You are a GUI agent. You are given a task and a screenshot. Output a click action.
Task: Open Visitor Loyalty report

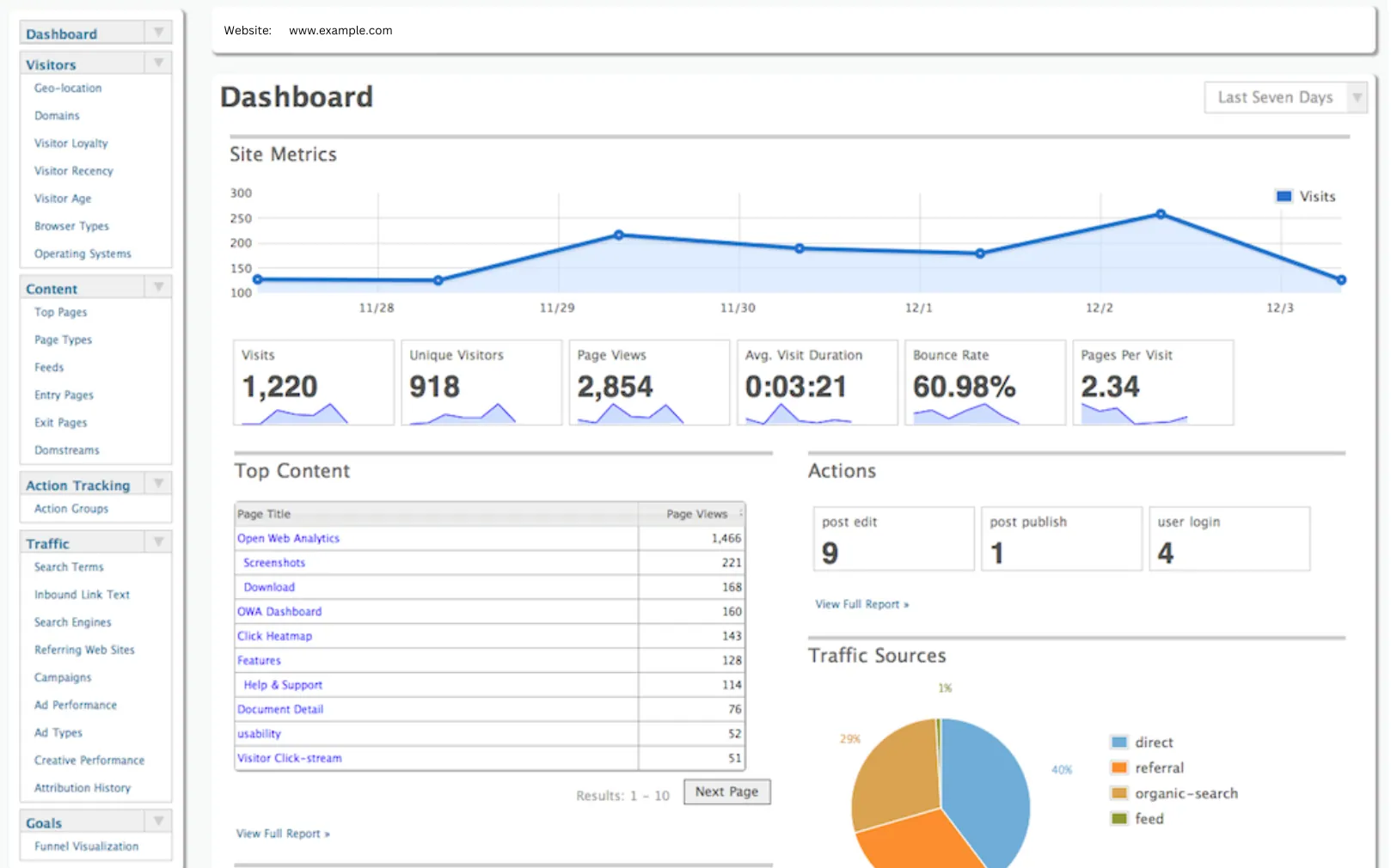(71, 144)
